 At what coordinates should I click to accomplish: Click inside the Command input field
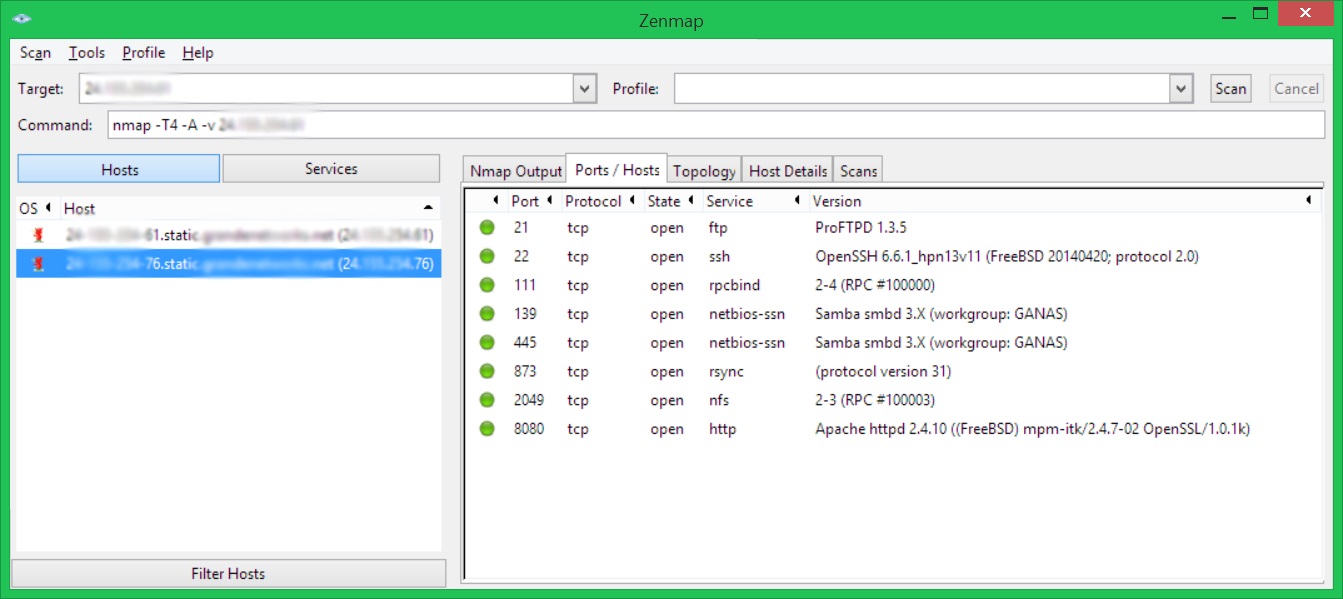(716, 125)
